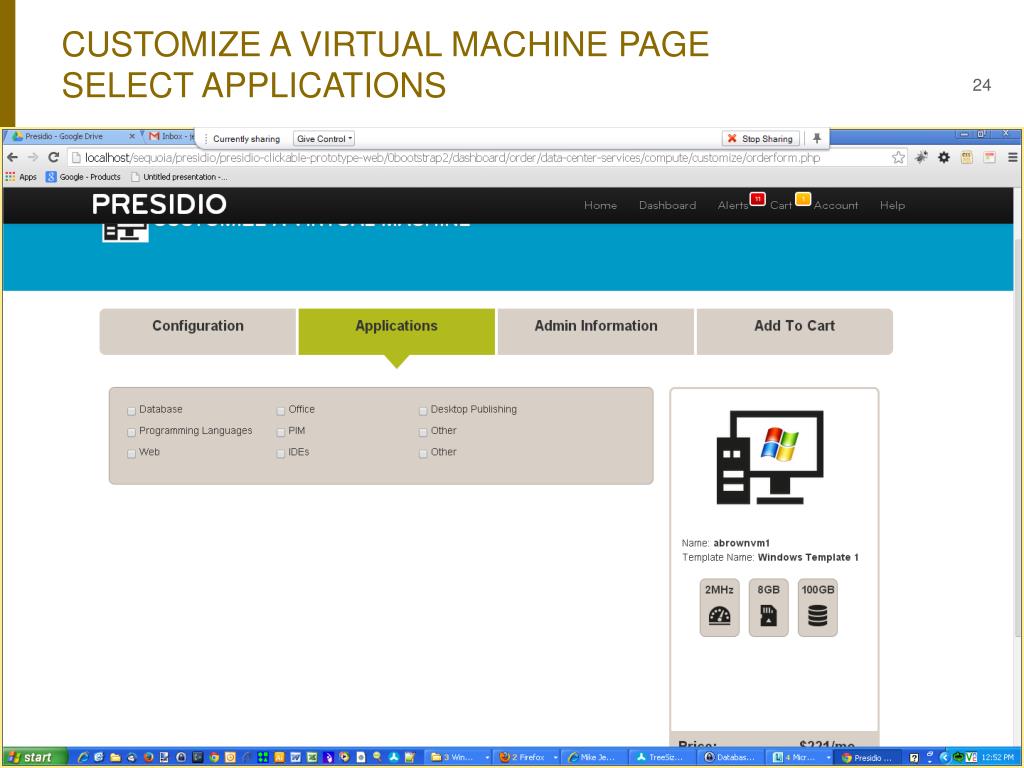Viewport: 1024px width, 768px height.
Task: Click the 2MHz CPU speed gauge icon
Action: [719, 615]
